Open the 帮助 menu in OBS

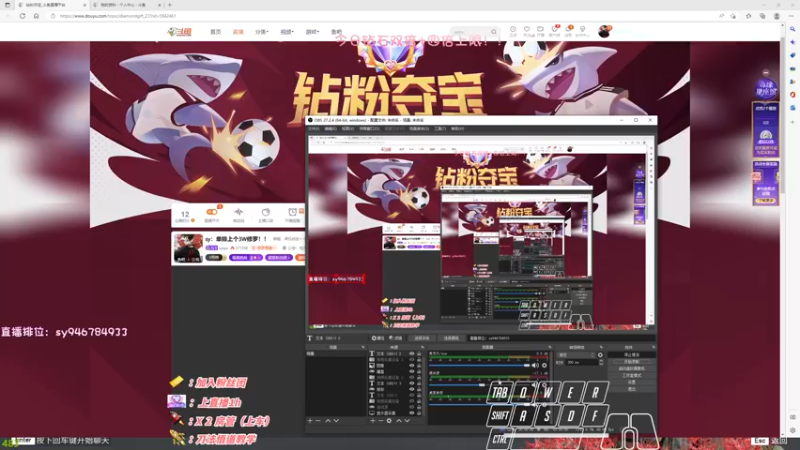click(457, 129)
